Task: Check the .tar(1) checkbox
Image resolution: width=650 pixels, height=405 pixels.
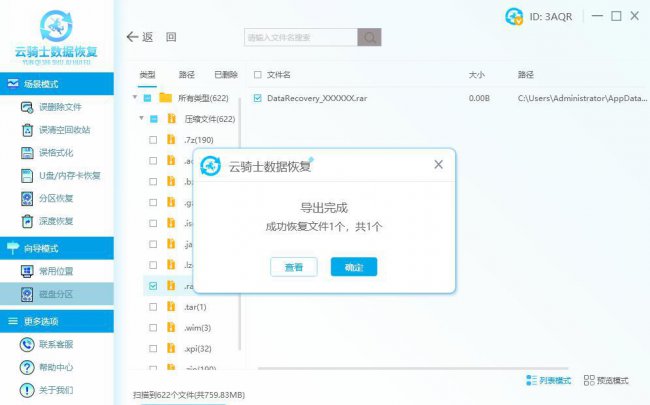Action: (x=153, y=307)
